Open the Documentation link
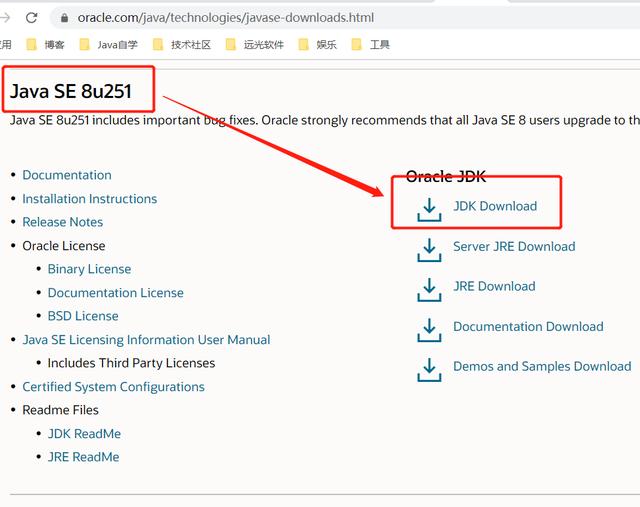 tap(67, 175)
